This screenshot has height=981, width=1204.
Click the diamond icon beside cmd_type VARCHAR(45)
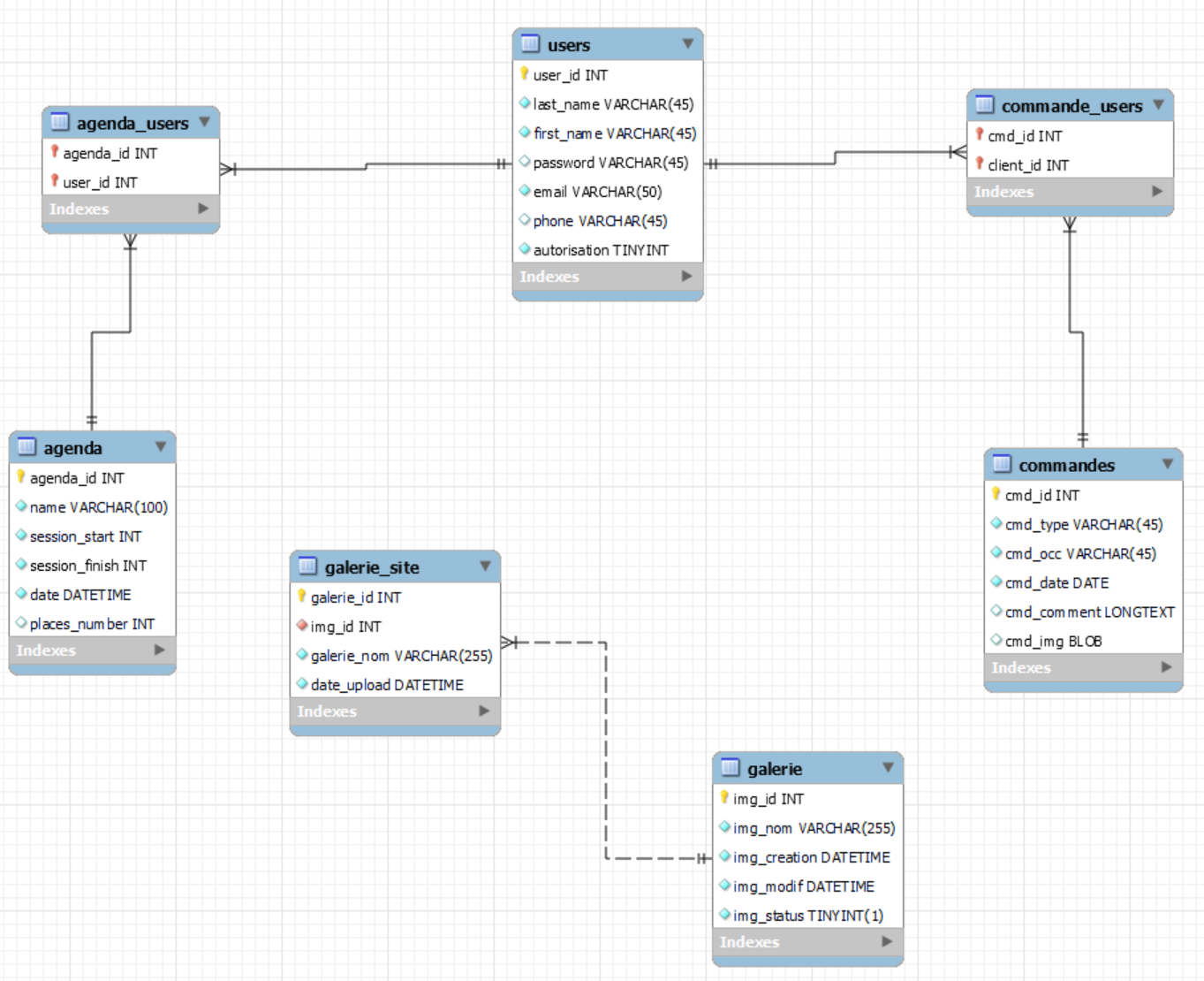(996, 523)
